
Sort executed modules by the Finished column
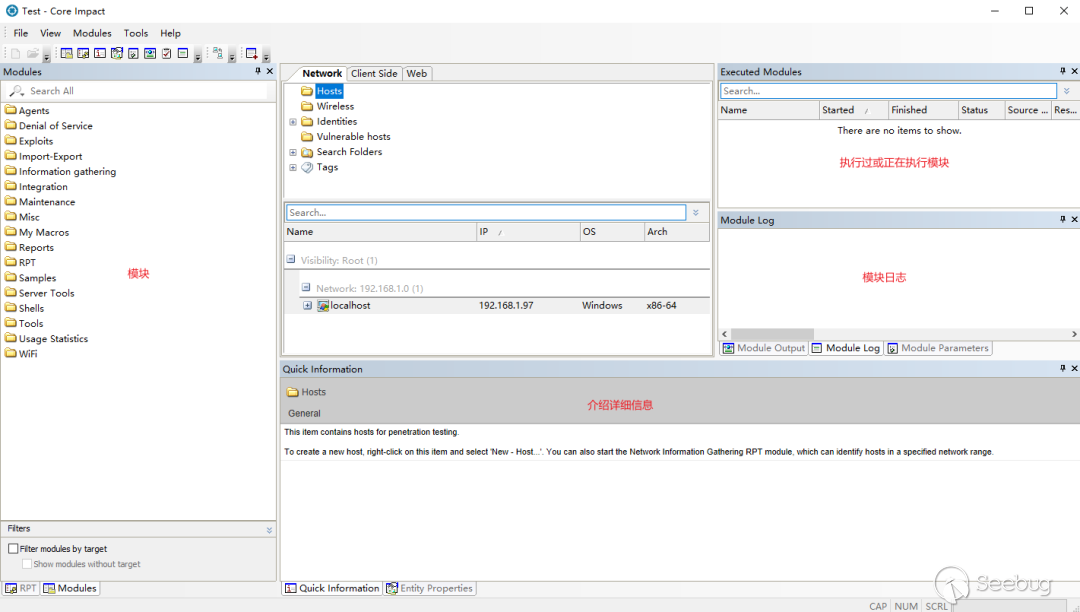(923, 110)
